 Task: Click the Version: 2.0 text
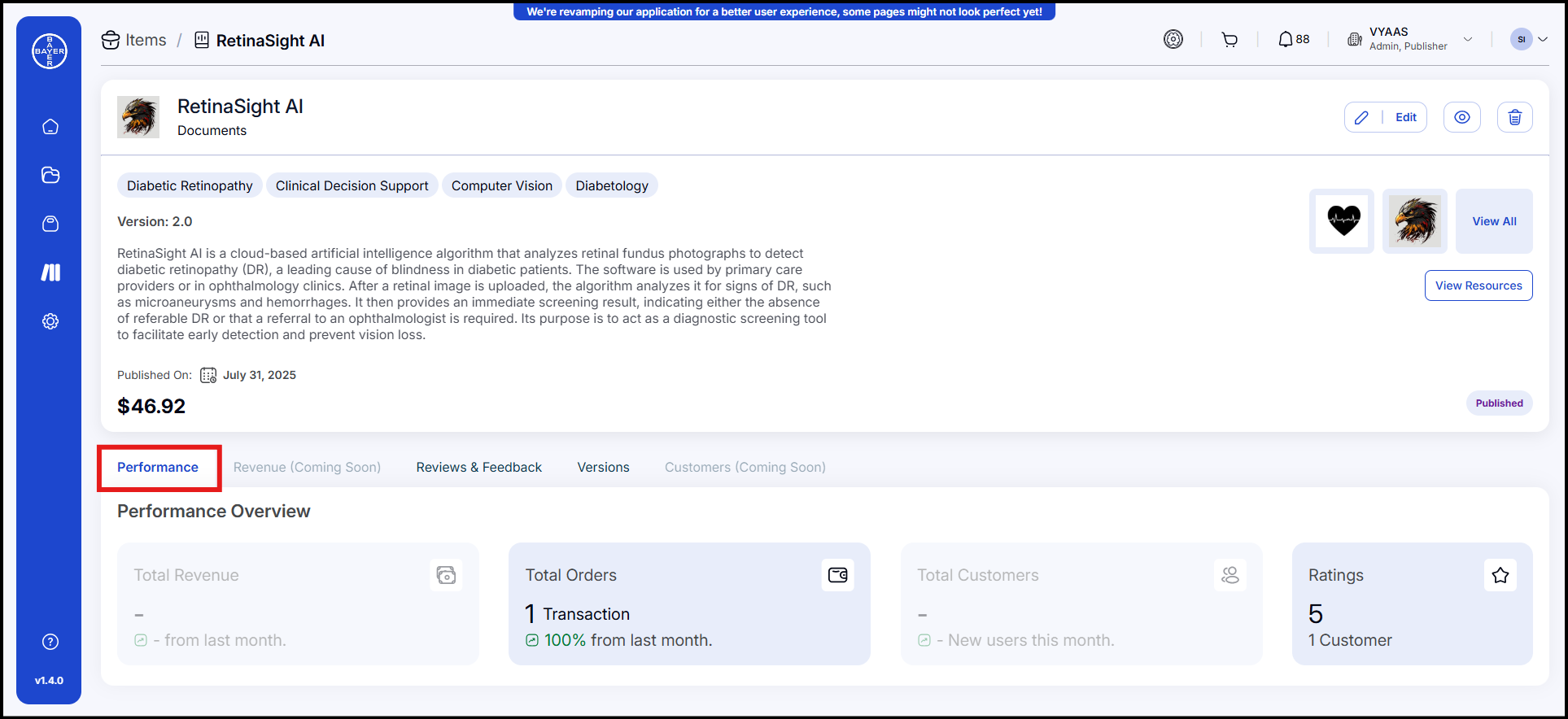pyautogui.click(x=155, y=221)
